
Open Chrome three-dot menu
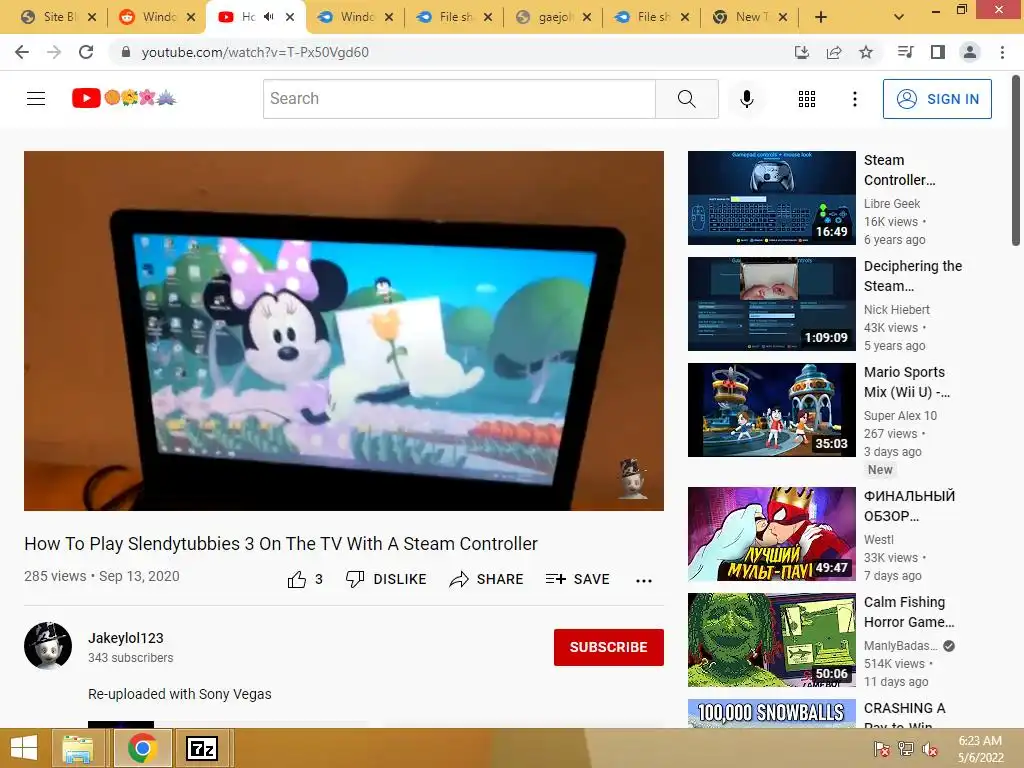[1002, 52]
